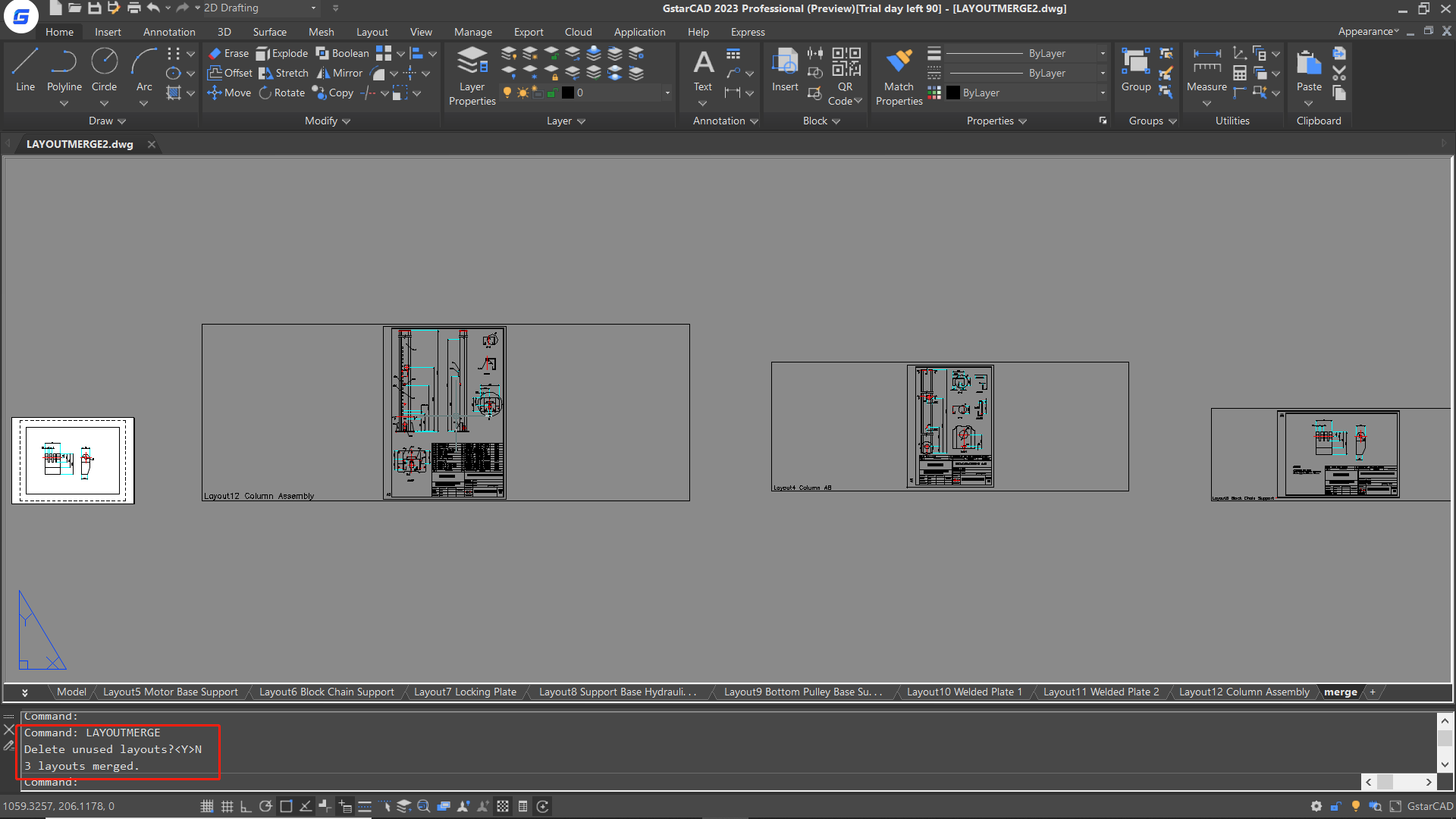Viewport: 1456px width, 819px height.
Task: Switch to Layout7 Locking Plate tab
Action: coord(465,692)
